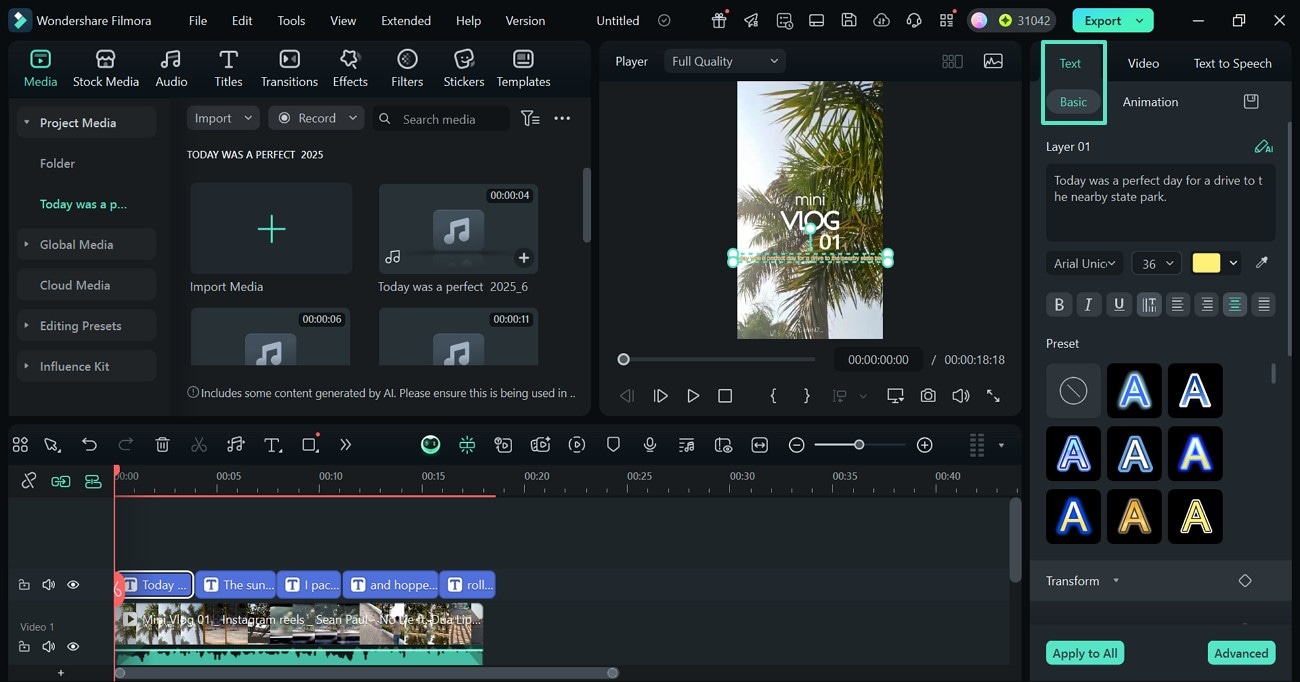
Task: Click the Apply to All button
Action: click(x=1084, y=653)
